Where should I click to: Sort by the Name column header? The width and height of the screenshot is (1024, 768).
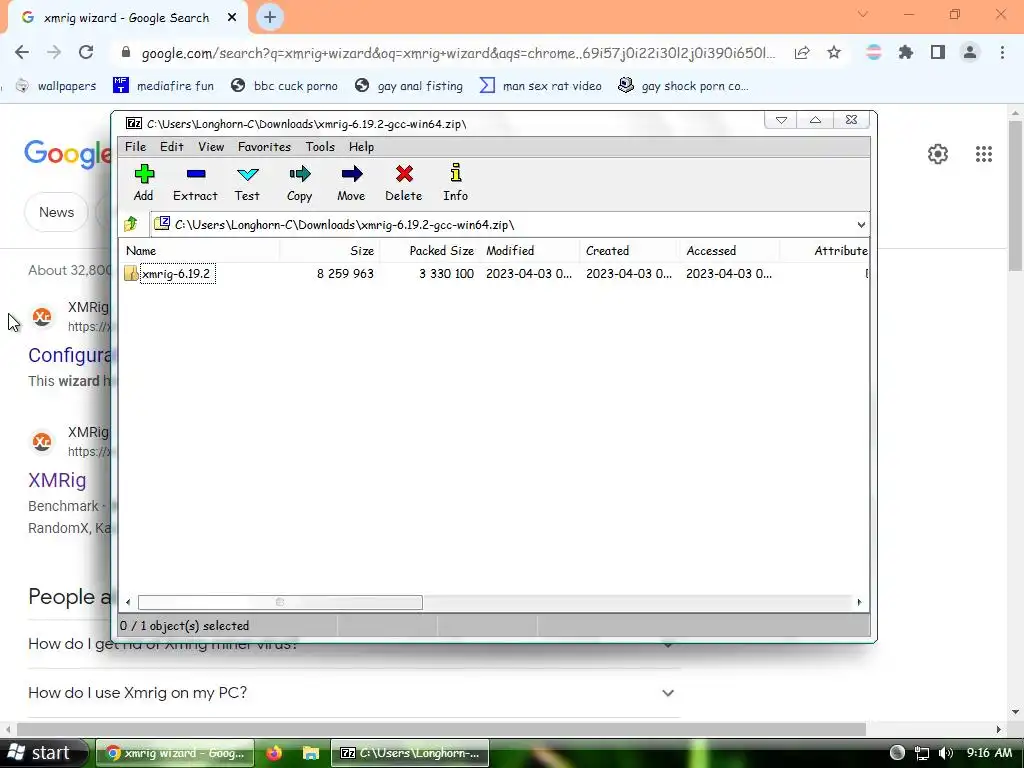199,251
